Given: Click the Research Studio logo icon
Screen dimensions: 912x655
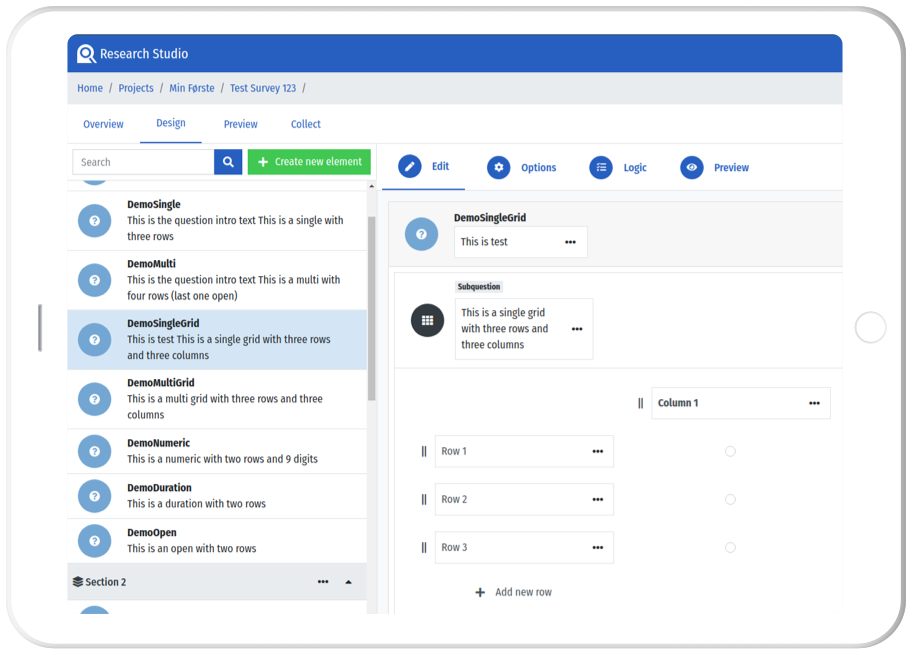Looking at the screenshot, I should click(86, 54).
